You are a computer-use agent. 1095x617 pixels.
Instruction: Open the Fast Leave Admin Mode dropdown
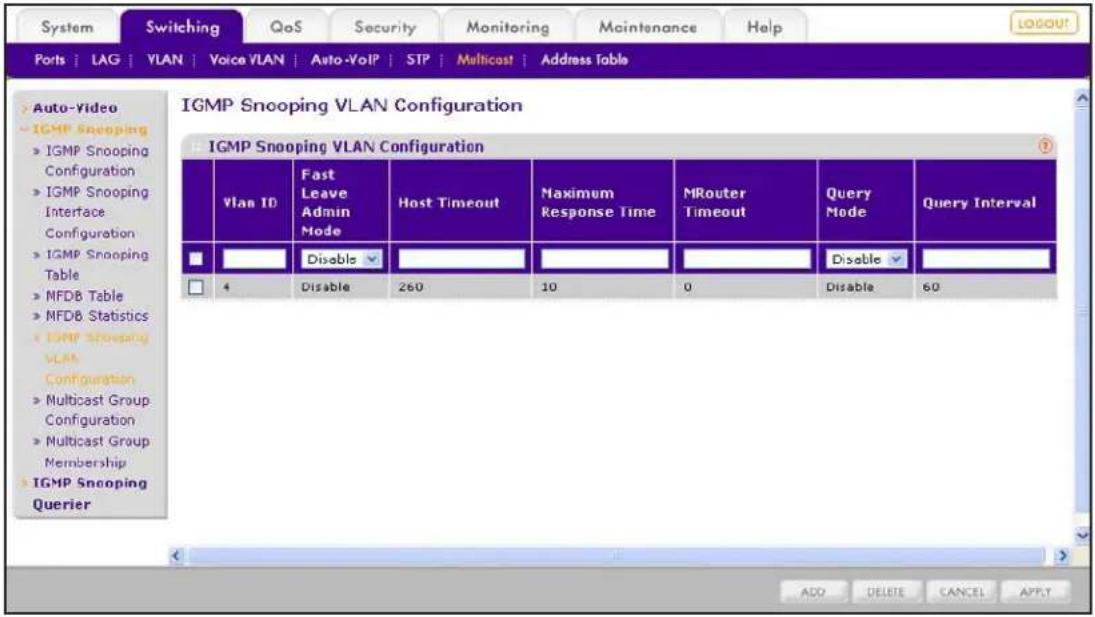coord(341,259)
